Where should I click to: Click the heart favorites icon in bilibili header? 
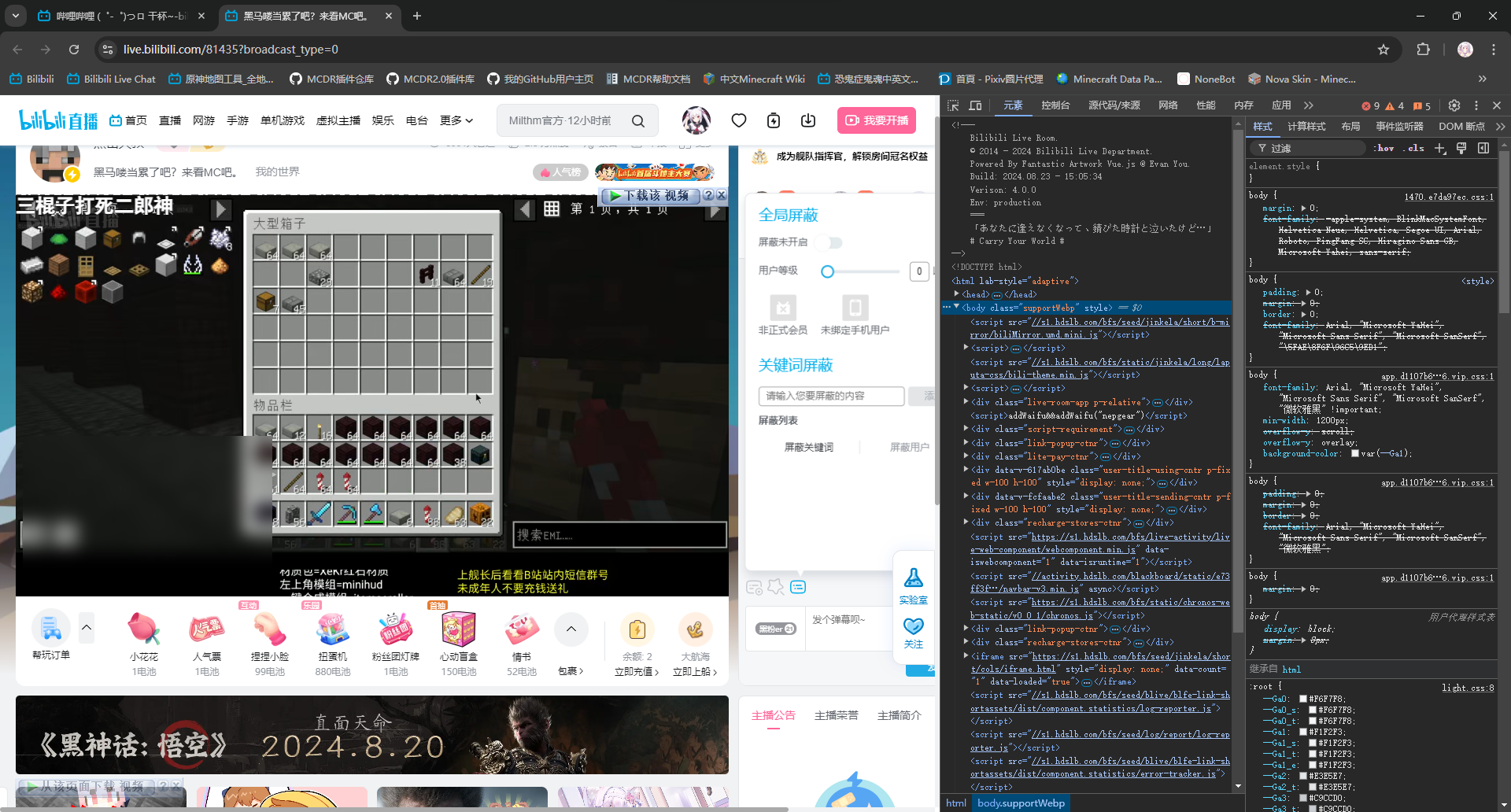[x=738, y=120]
